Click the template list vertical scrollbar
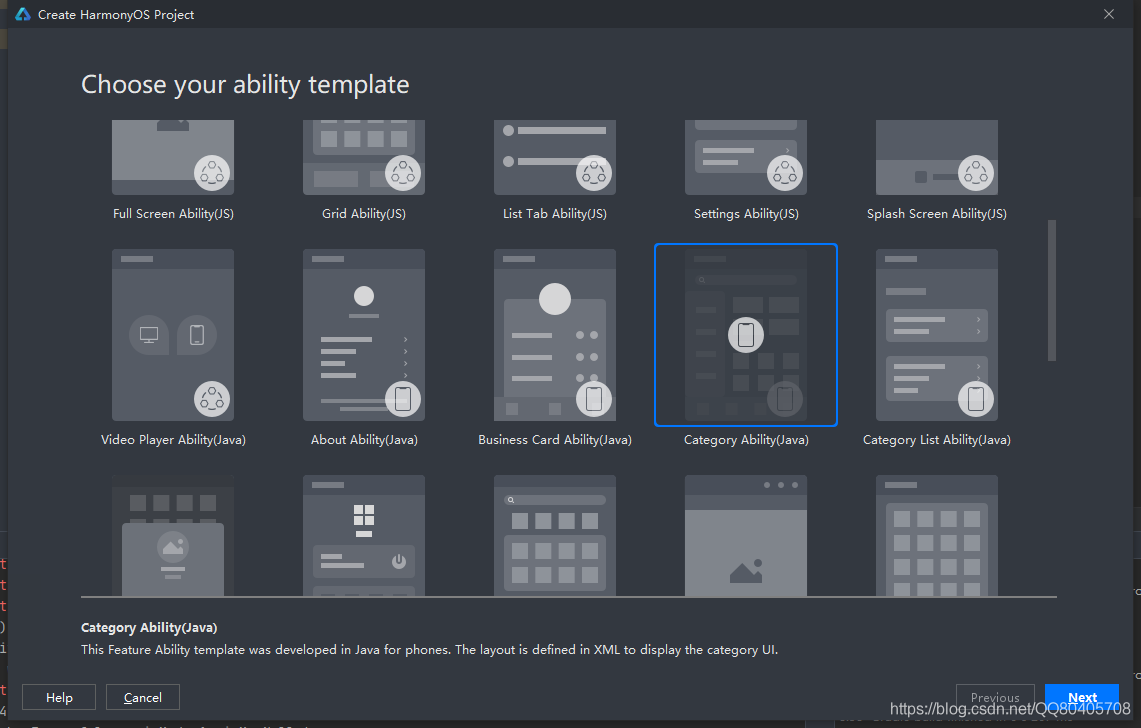 click(1051, 290)
